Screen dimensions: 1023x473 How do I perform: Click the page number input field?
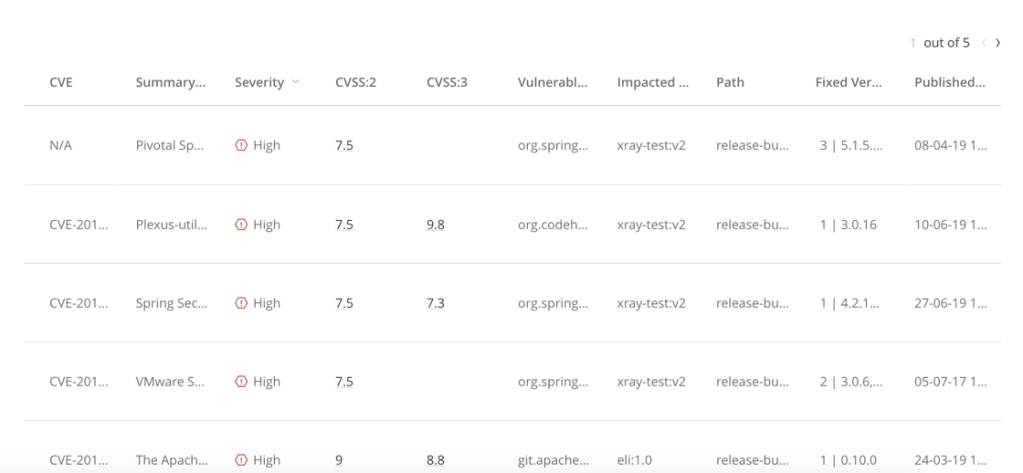(913, 43)
